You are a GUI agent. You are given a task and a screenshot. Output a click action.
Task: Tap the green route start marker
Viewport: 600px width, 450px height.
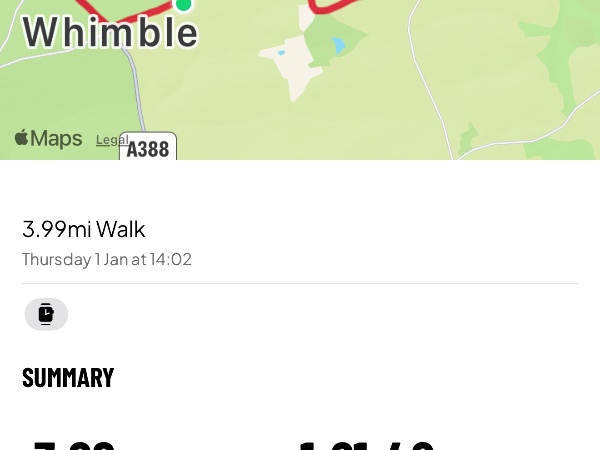[183, 4]
